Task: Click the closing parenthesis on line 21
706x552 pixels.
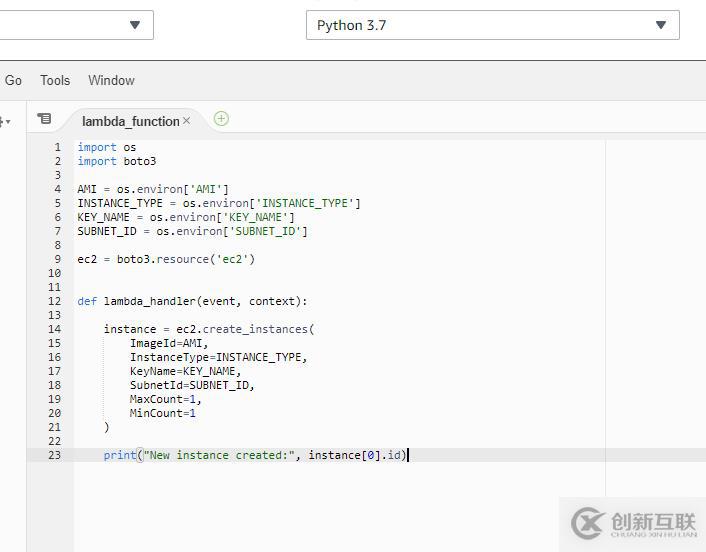Action: coord(107,427)
